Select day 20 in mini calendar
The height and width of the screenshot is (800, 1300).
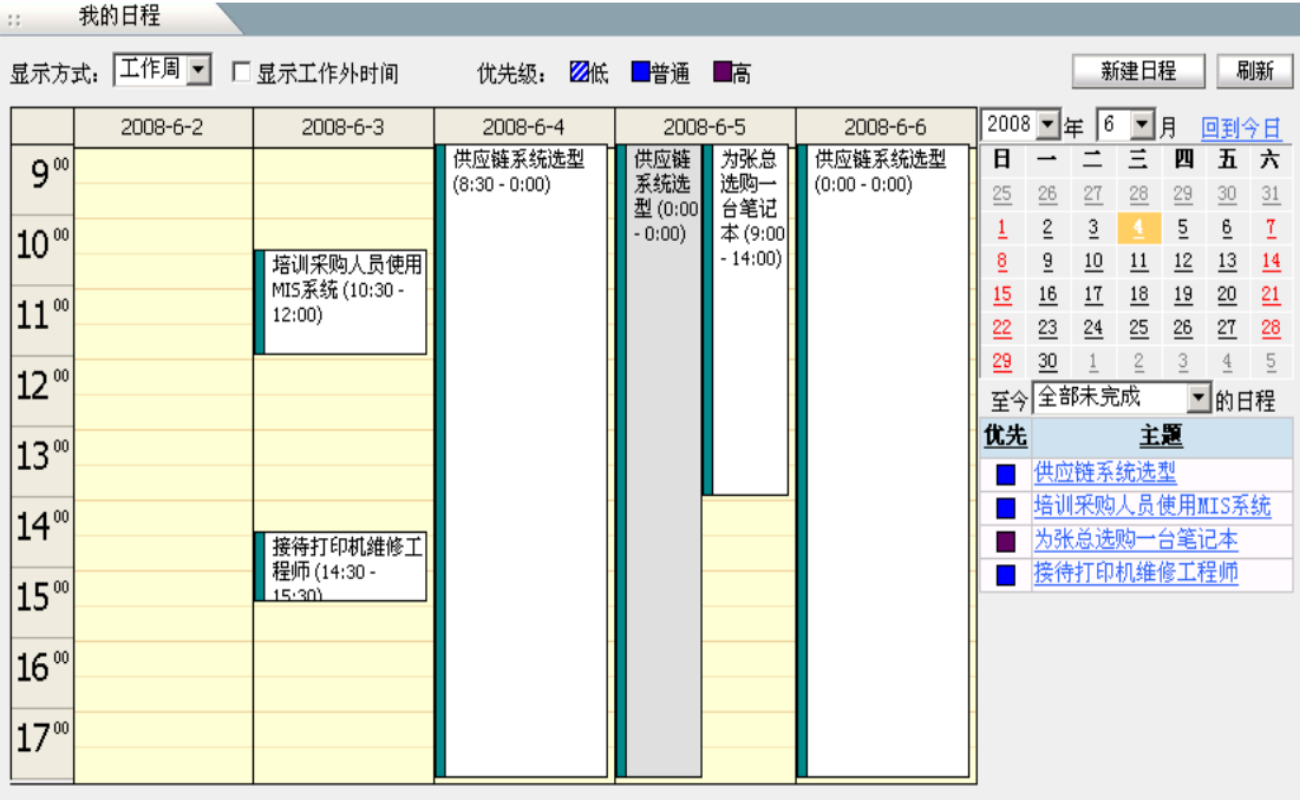coord(1227,295)
